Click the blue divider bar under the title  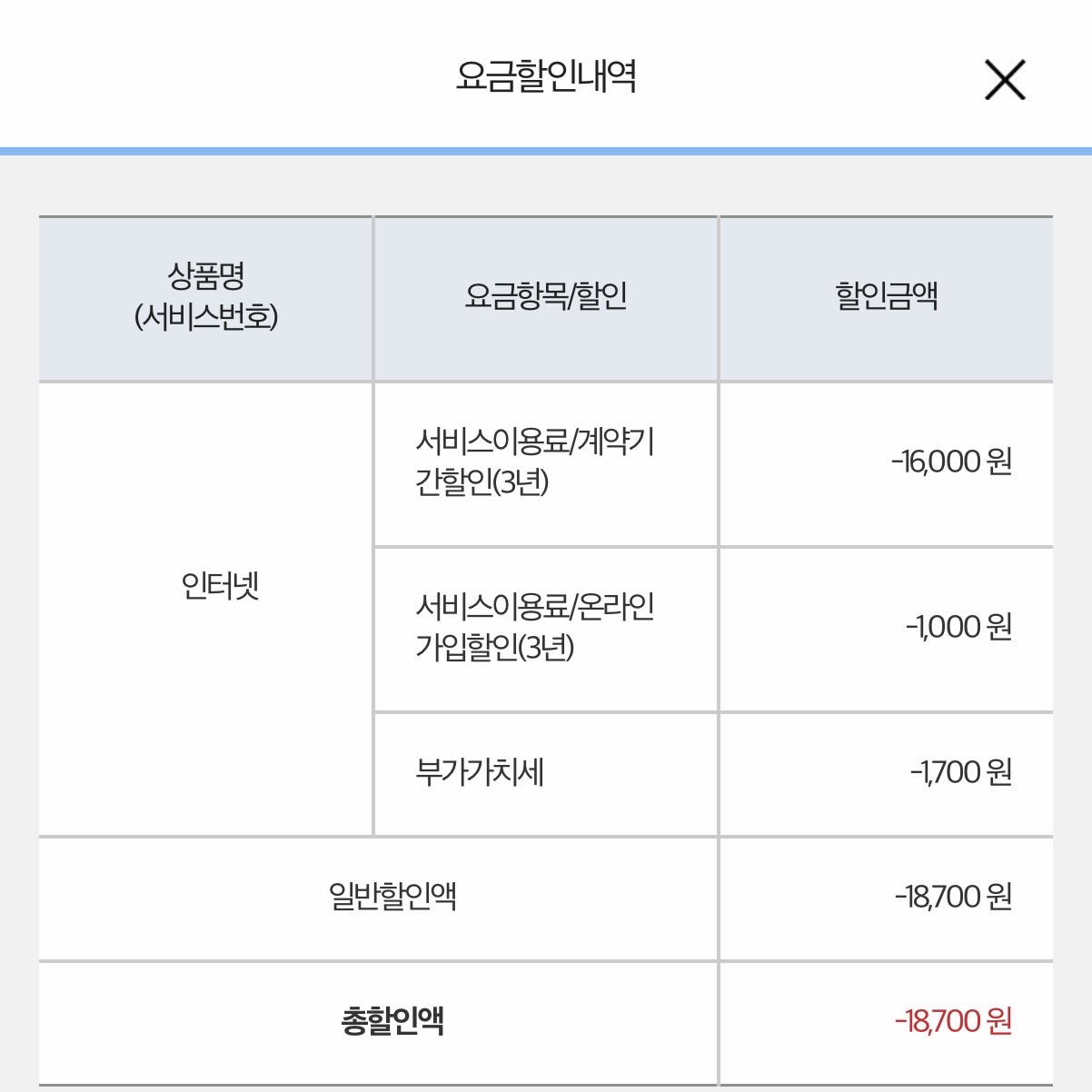(x=545, y=151)
